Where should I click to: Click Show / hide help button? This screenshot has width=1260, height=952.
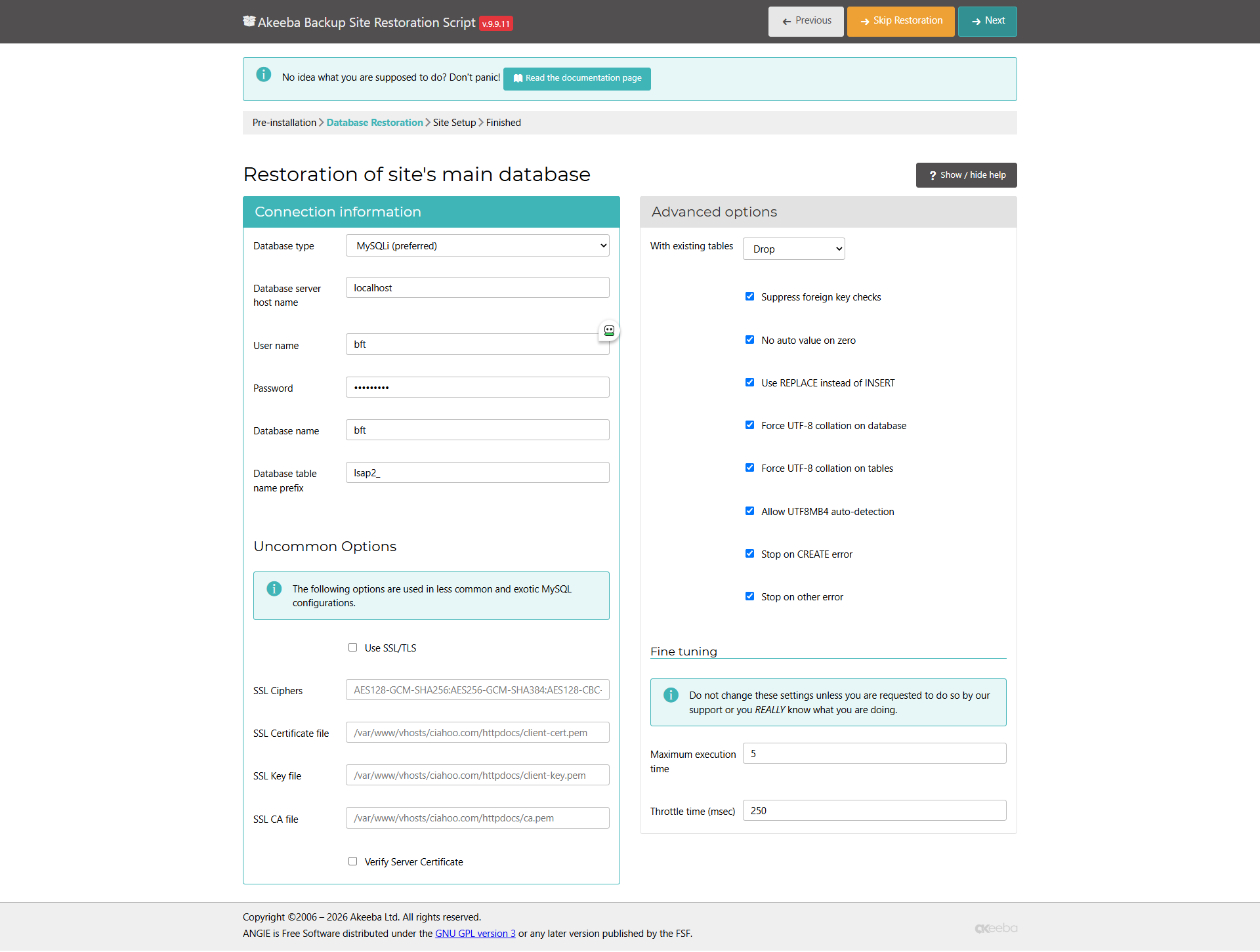(x=966, y=175)
